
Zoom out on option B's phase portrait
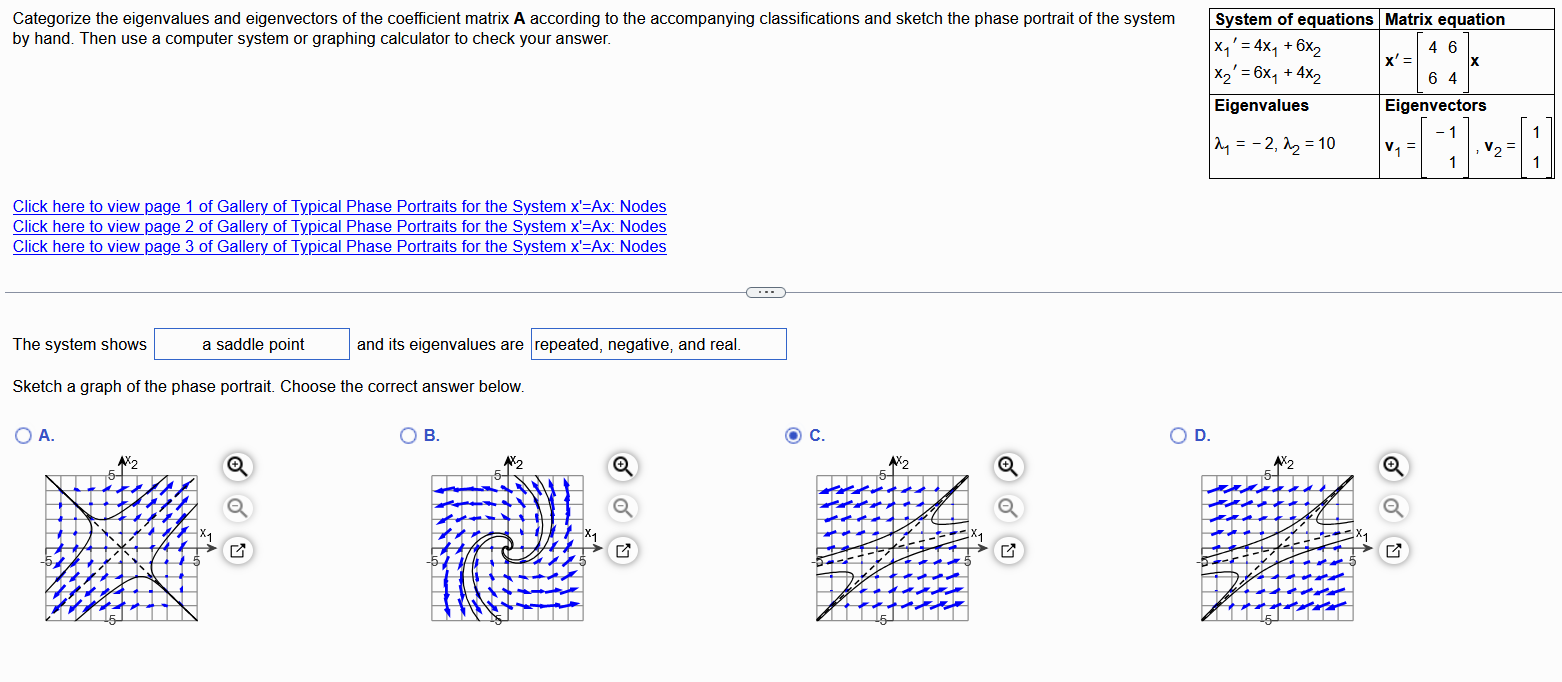click(x=622, y=508)
